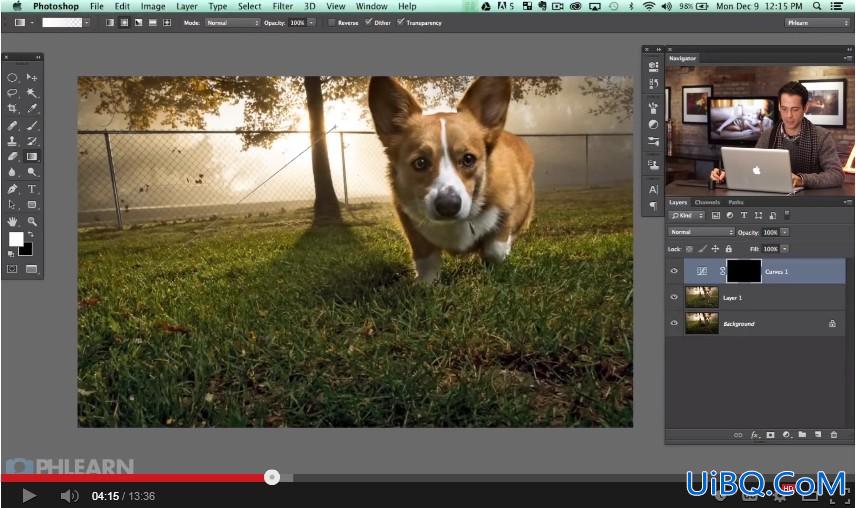Select the Clone Stamp tool
Viewport: 856px width, 508px height.
[12, 141]
